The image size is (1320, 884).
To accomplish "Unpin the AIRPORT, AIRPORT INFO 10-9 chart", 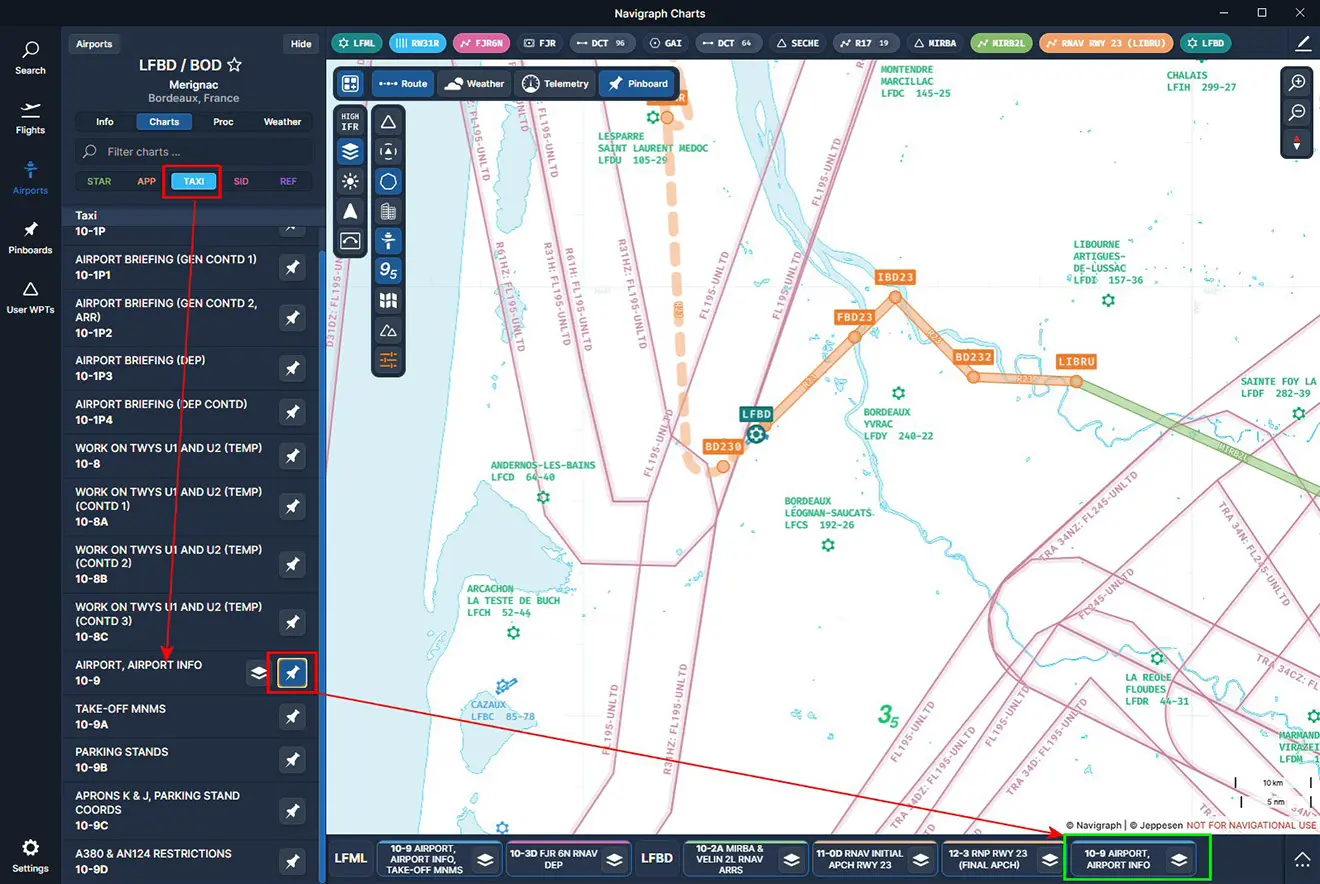I will 292,673.
